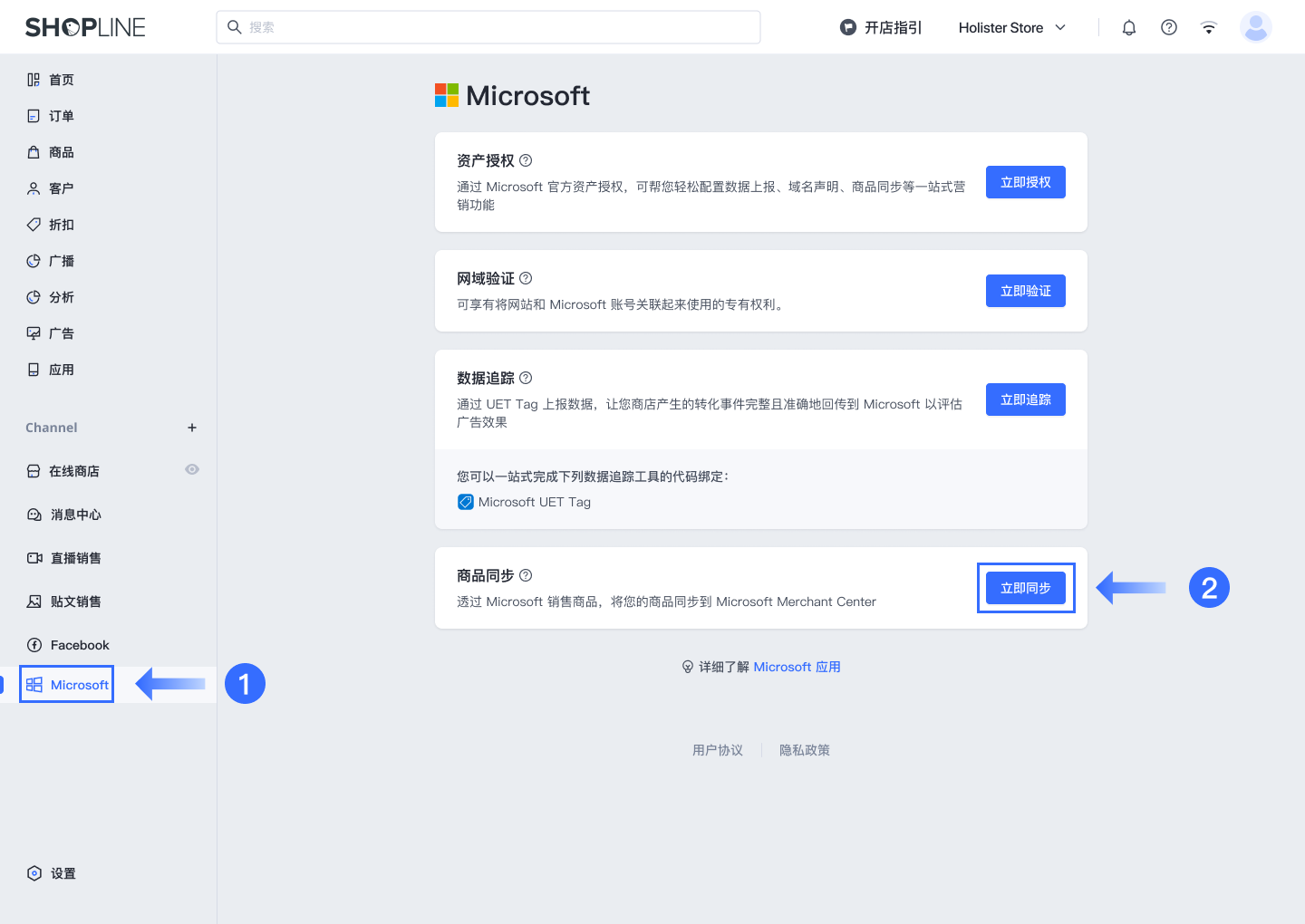Click 立即同步 button
This screenshot has width=1305, height=924.
pyautogui.click(x=1026, y=588)
